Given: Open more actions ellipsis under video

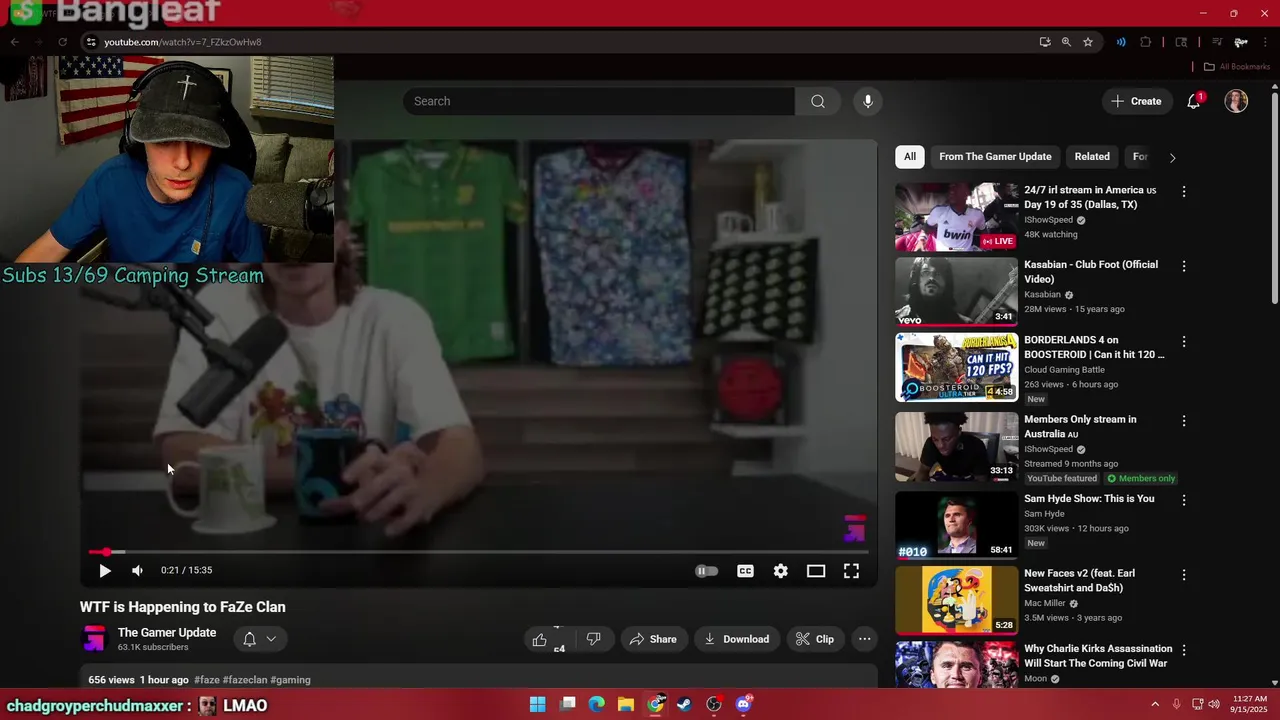Looking at the screenshot, I should click(x=865, y=639).
